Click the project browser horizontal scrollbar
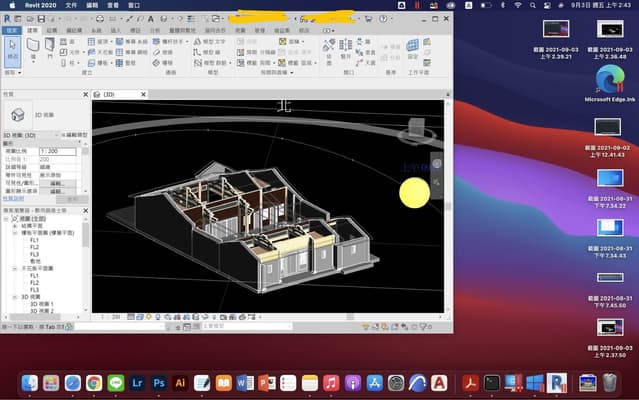 click(x=35, y=316)
